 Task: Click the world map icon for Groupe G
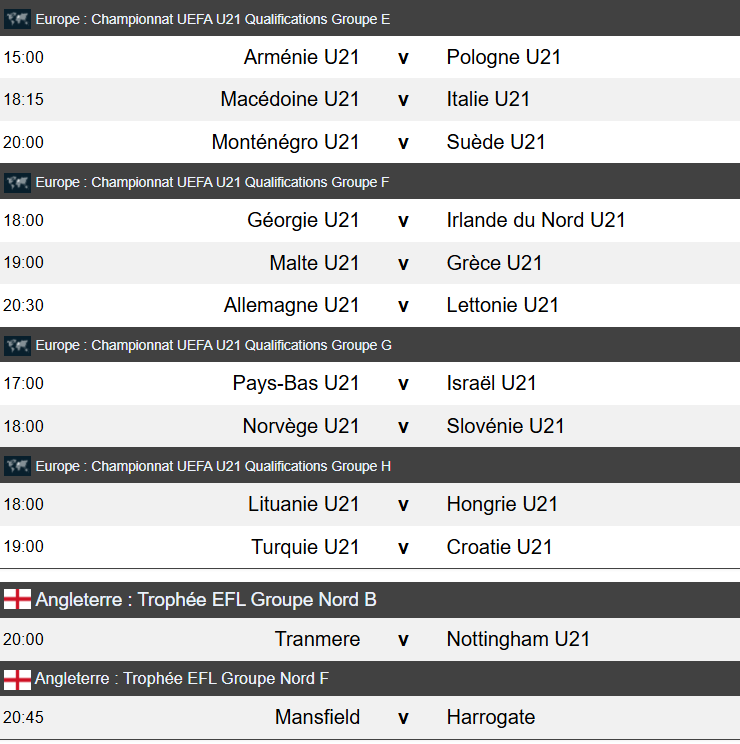pyautogui.click(x=18, y=345)
